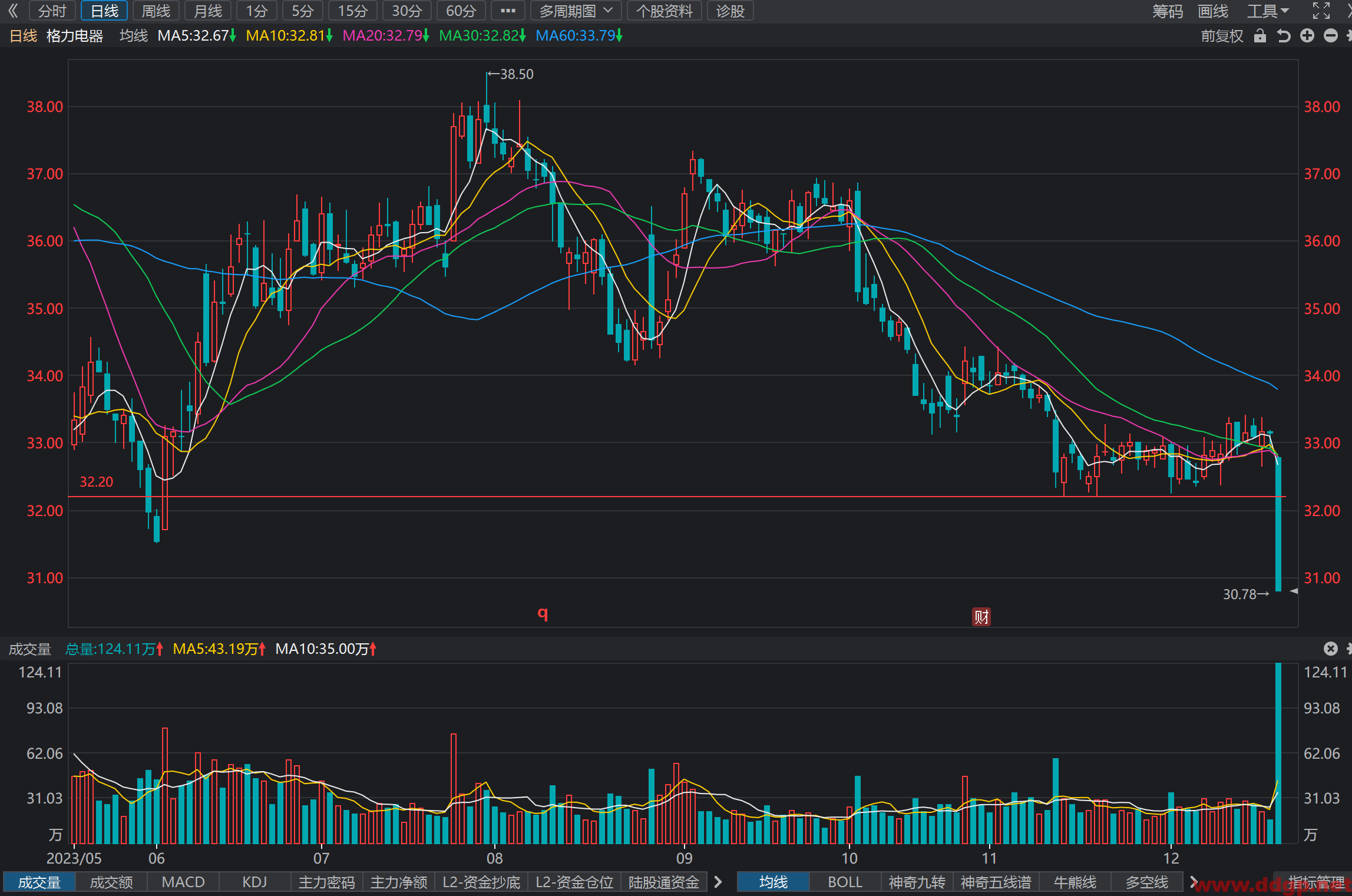
Task: Select the 1分 period tab
Action: tap(257, 11)
